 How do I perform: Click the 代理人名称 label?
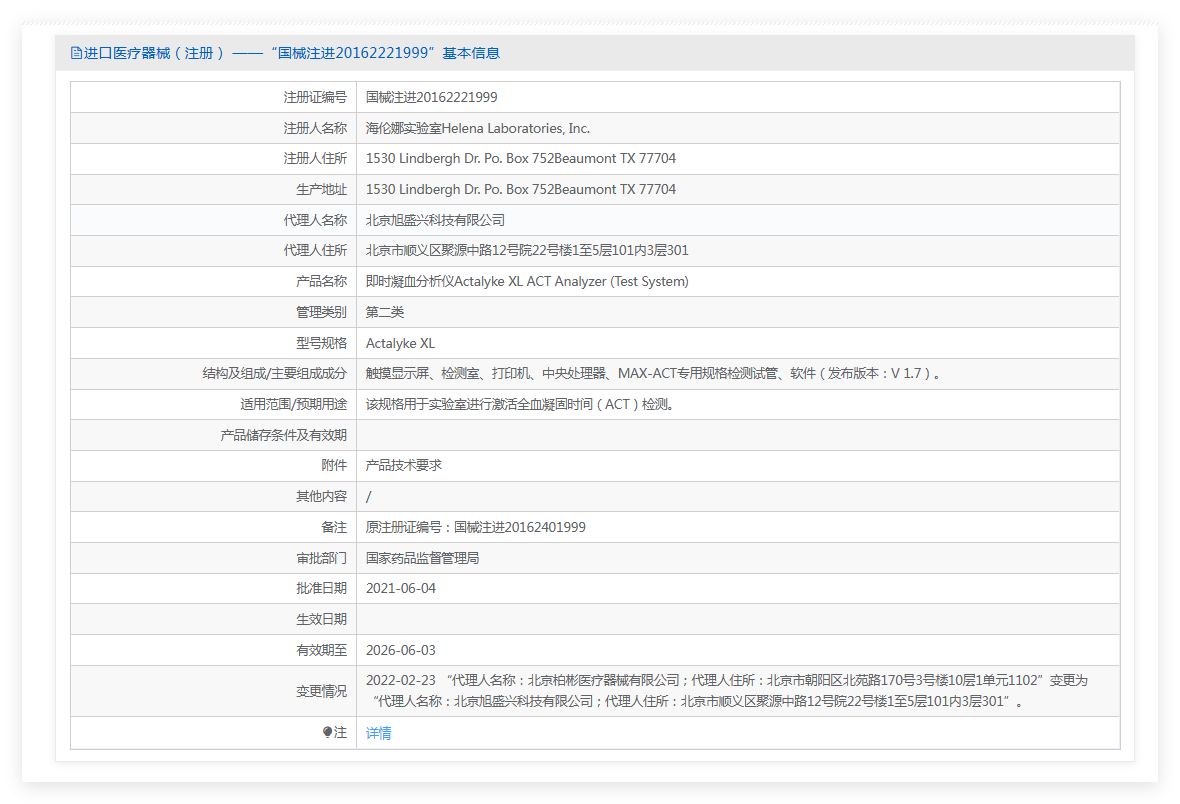[315, 220]
